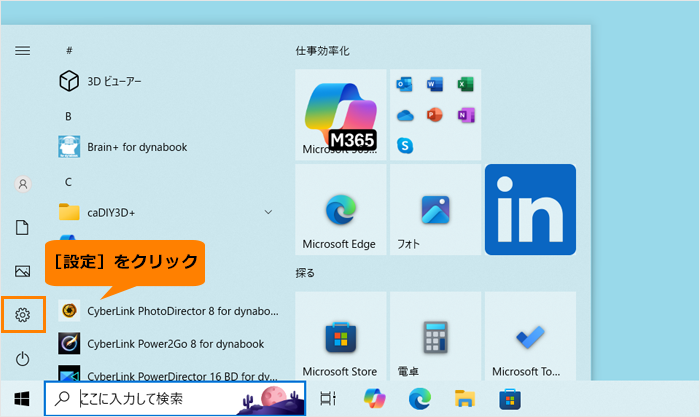Open Word icon in Office tile

coord(435,84)
